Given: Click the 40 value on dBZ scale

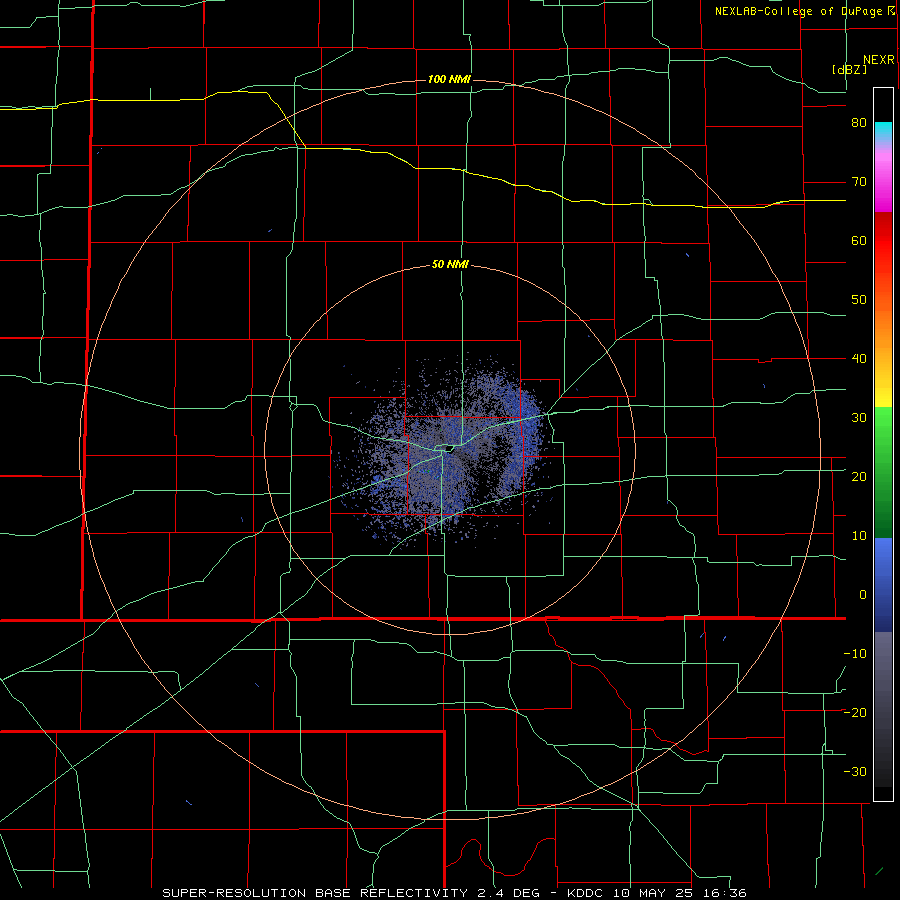Looking at the screenshot, I should point(859,359).
